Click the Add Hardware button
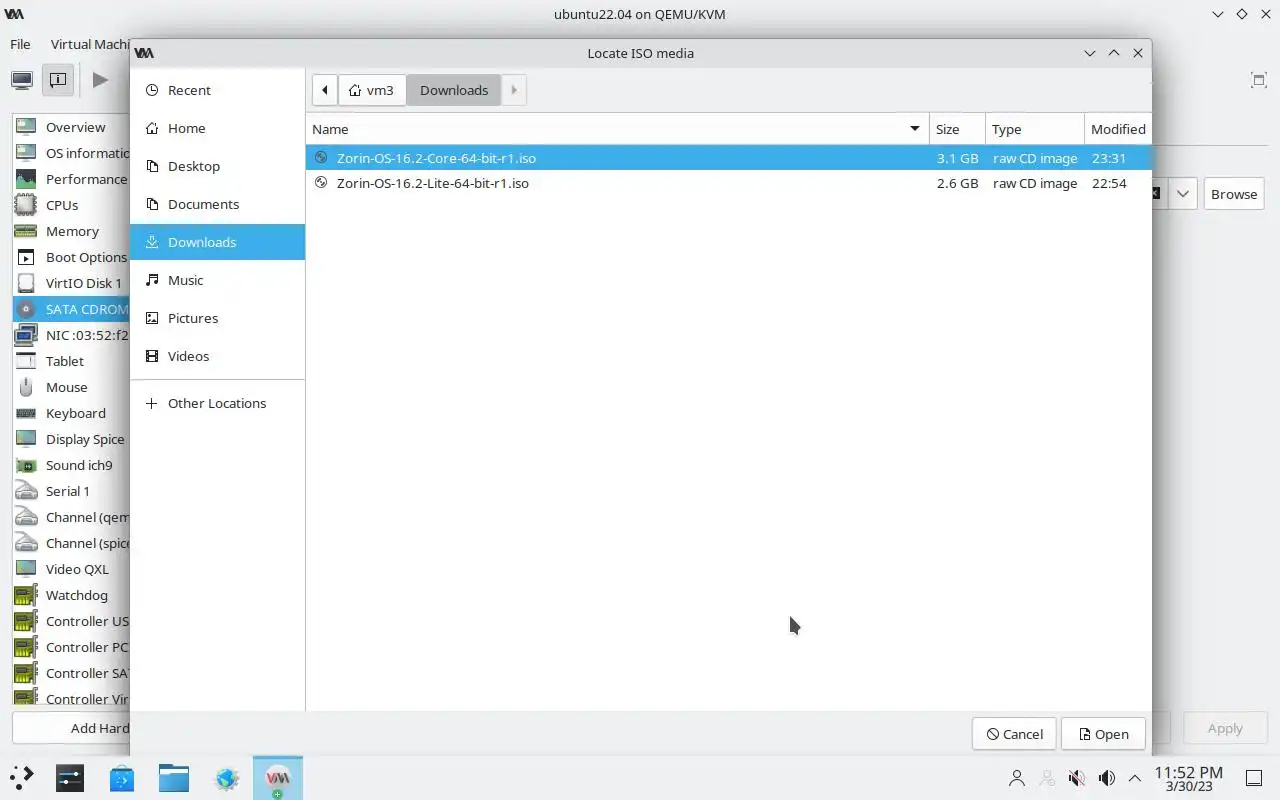Image resolution: width=1280 pixels, height=800 pixels. (x=71, y=728)
